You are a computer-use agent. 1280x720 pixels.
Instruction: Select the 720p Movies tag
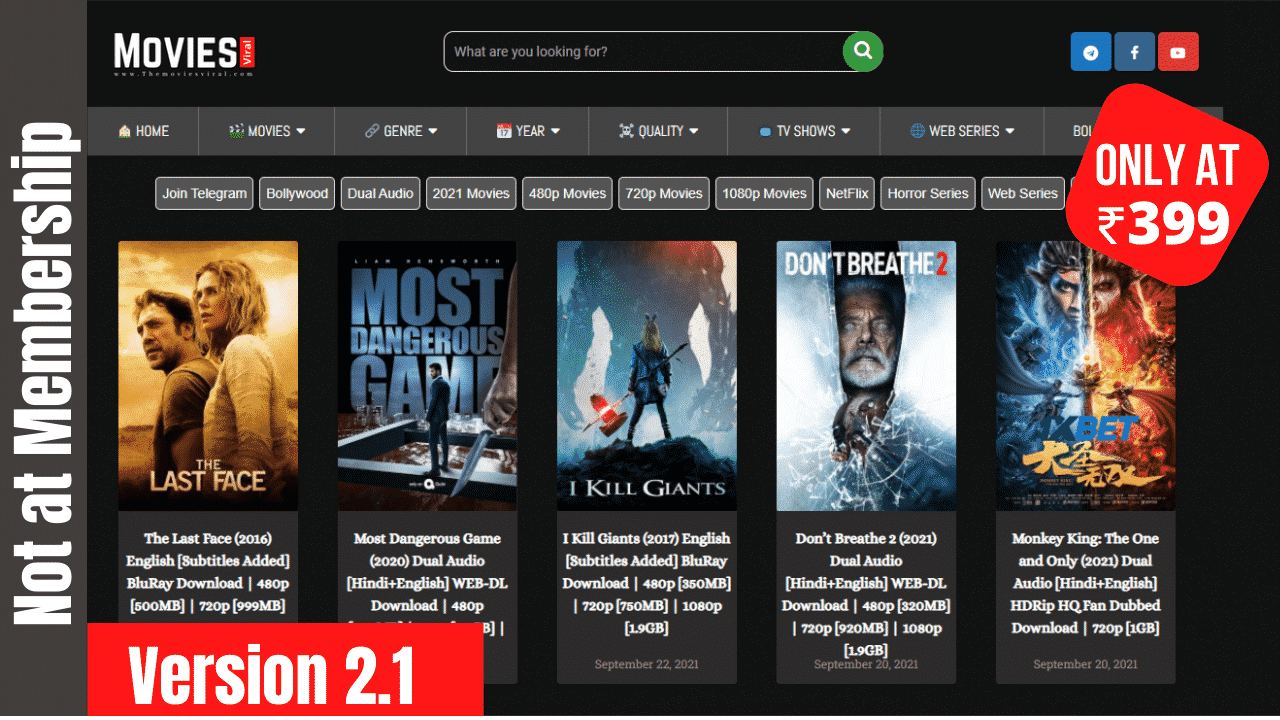tap(664, 193)
